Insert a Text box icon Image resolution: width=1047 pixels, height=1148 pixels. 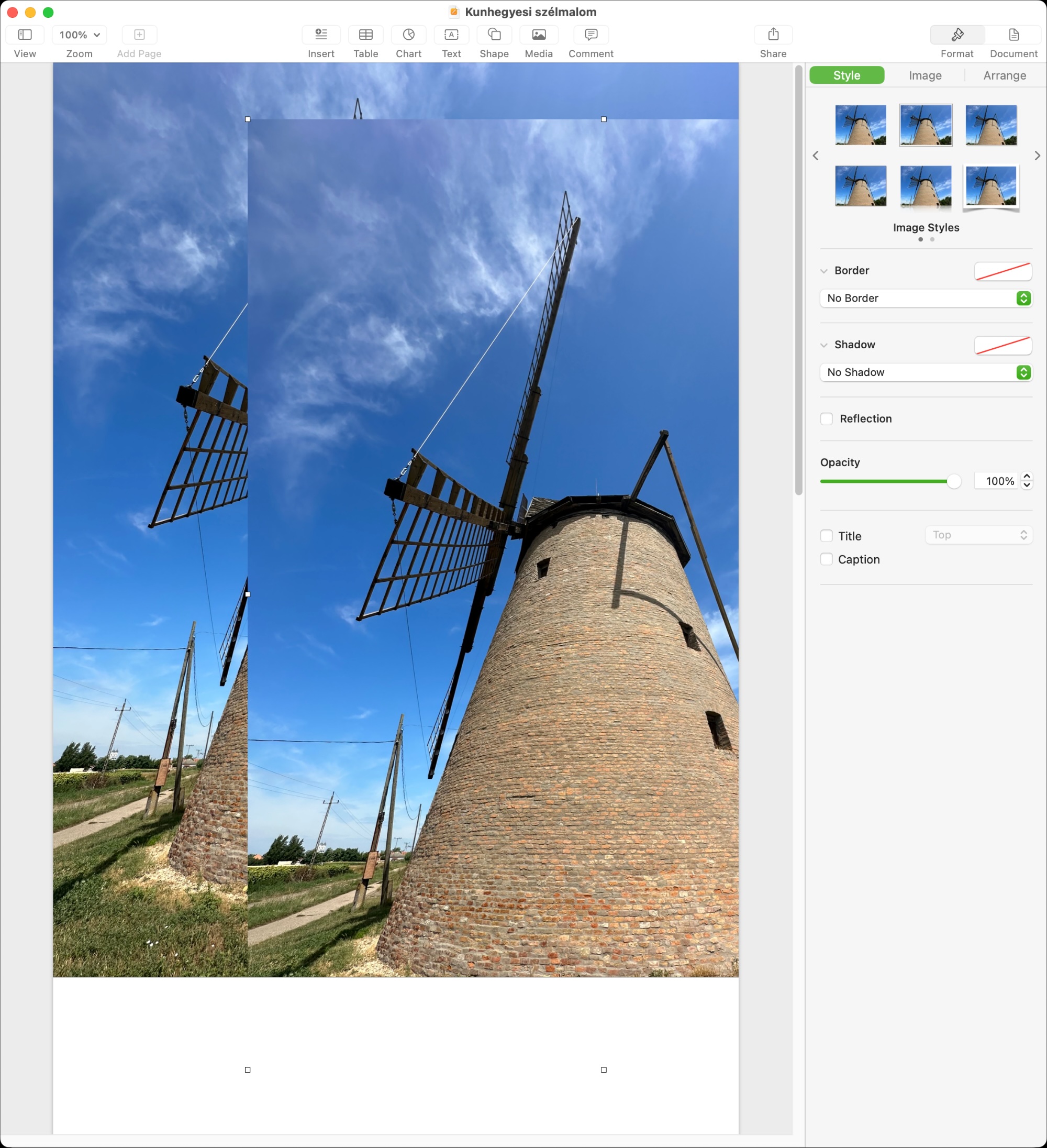(451, 35)
